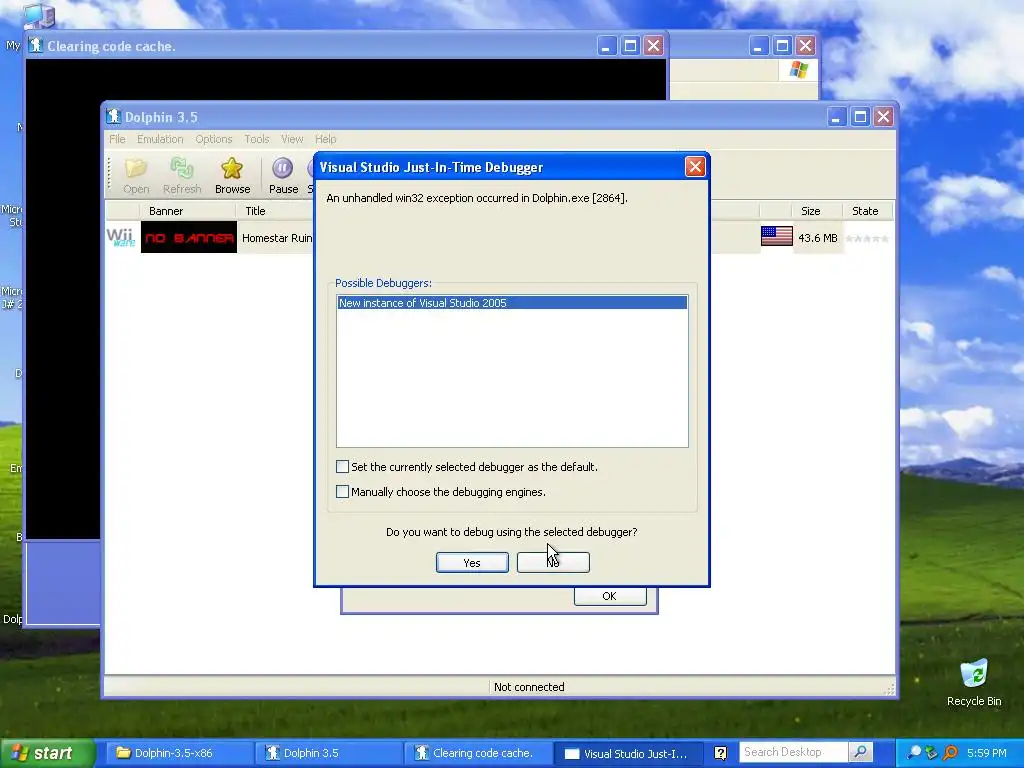Viewport: 1024px width, 768px height.
Task: Click the No button in debugger dialog
Action: coord(553,562)
